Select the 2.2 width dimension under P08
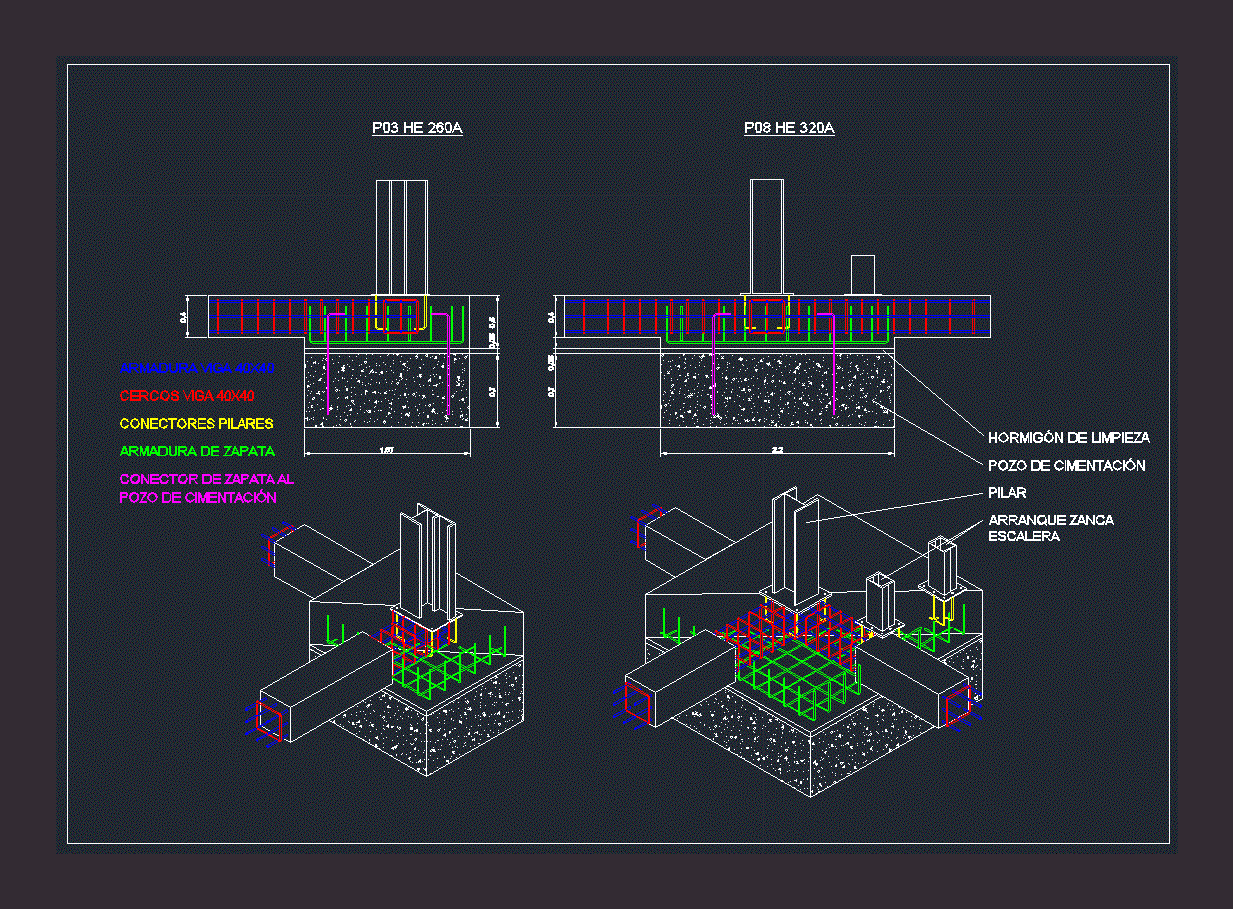This screenshot has width=1233, height=909. [777, 451]
